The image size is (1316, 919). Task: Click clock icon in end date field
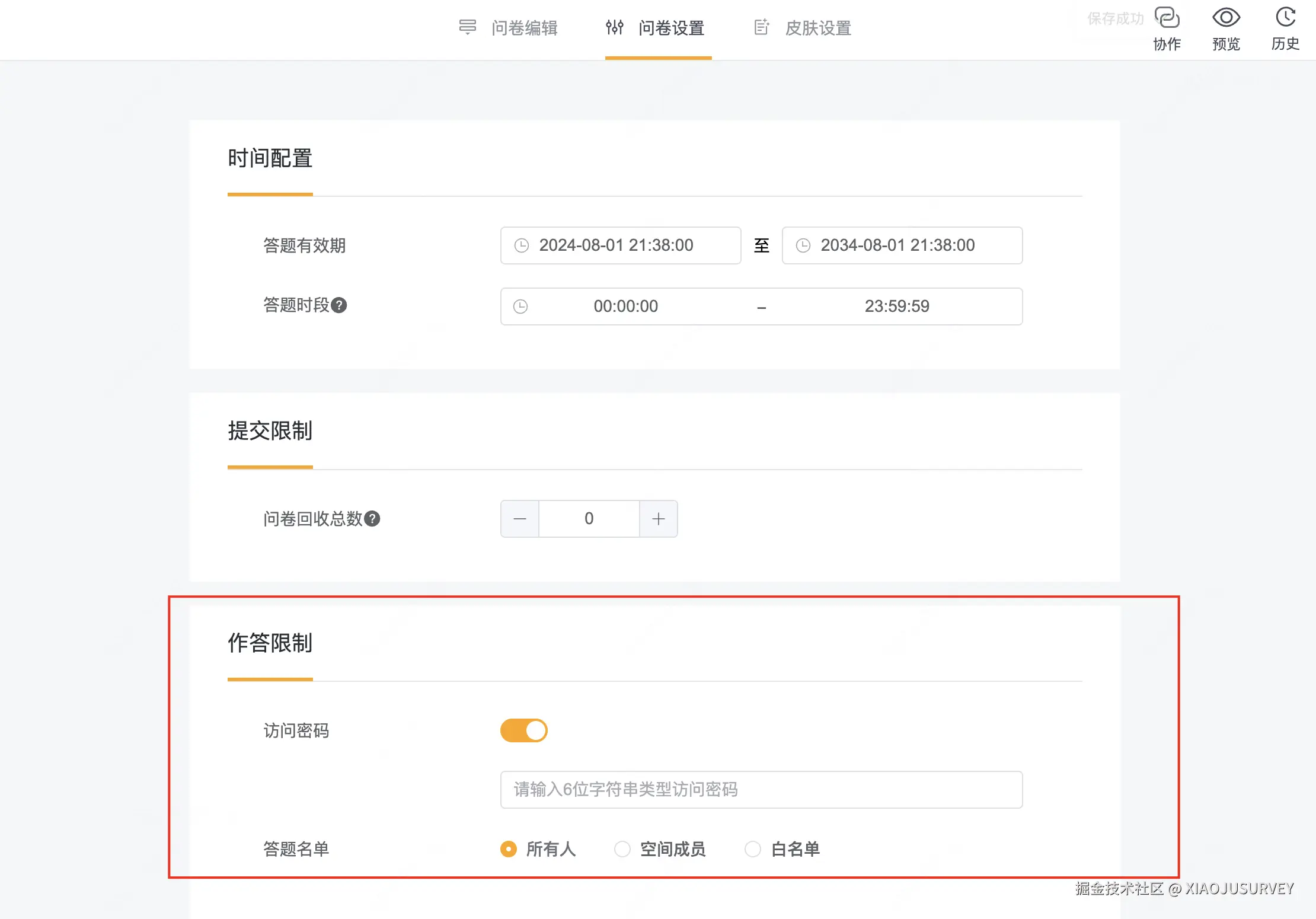click(x=803, y=245)
